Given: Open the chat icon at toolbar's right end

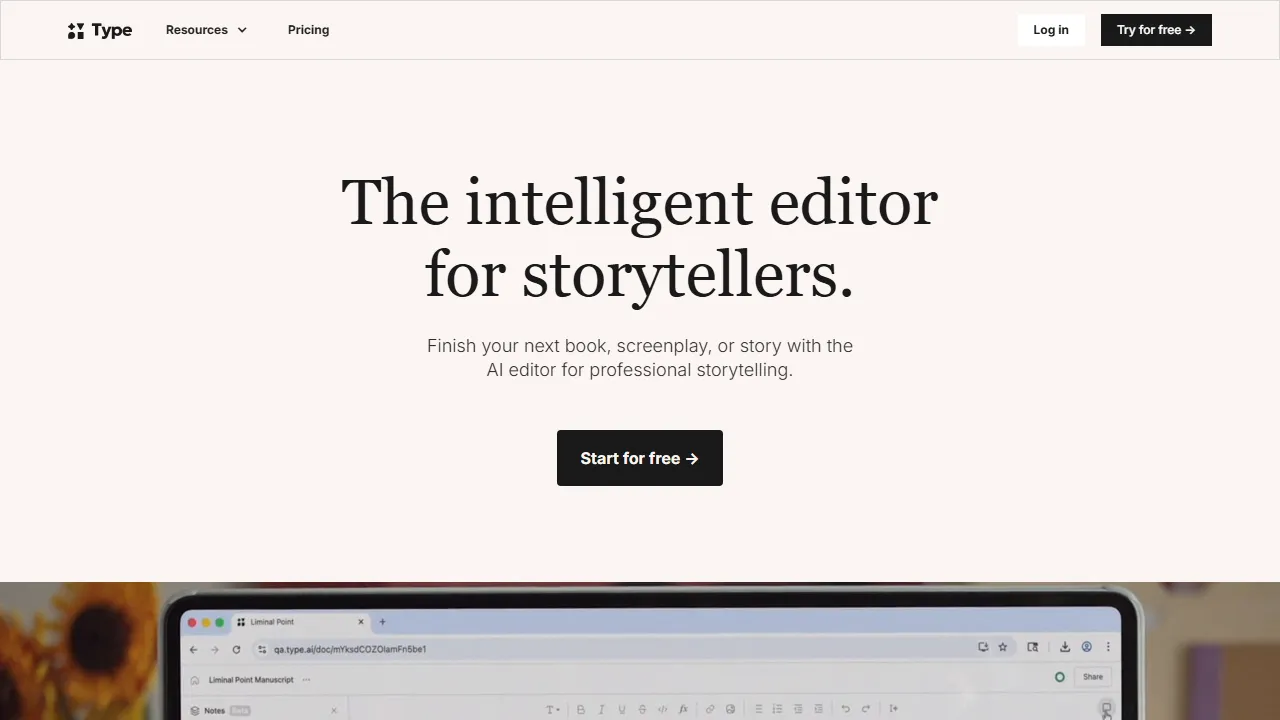Looking at the screenshot, I should click(x=1106, y=708).
